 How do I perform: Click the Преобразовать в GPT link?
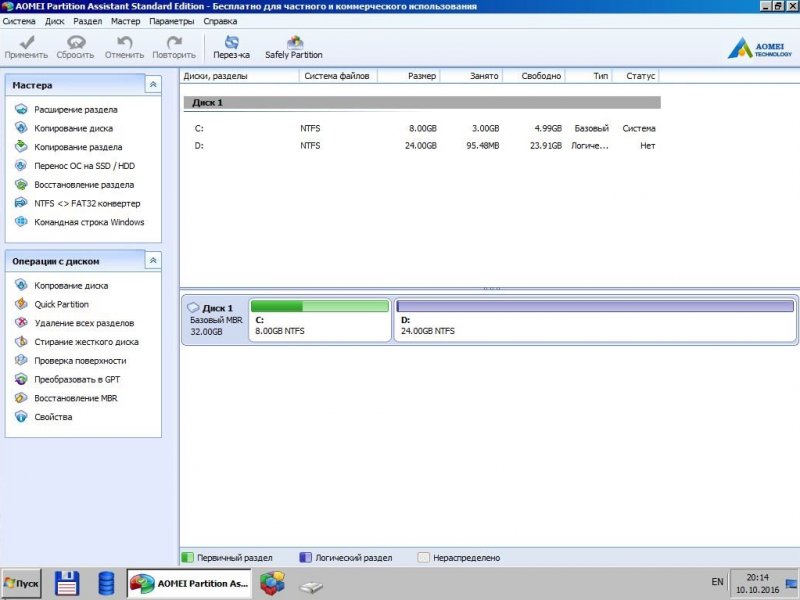click(77, 380)
